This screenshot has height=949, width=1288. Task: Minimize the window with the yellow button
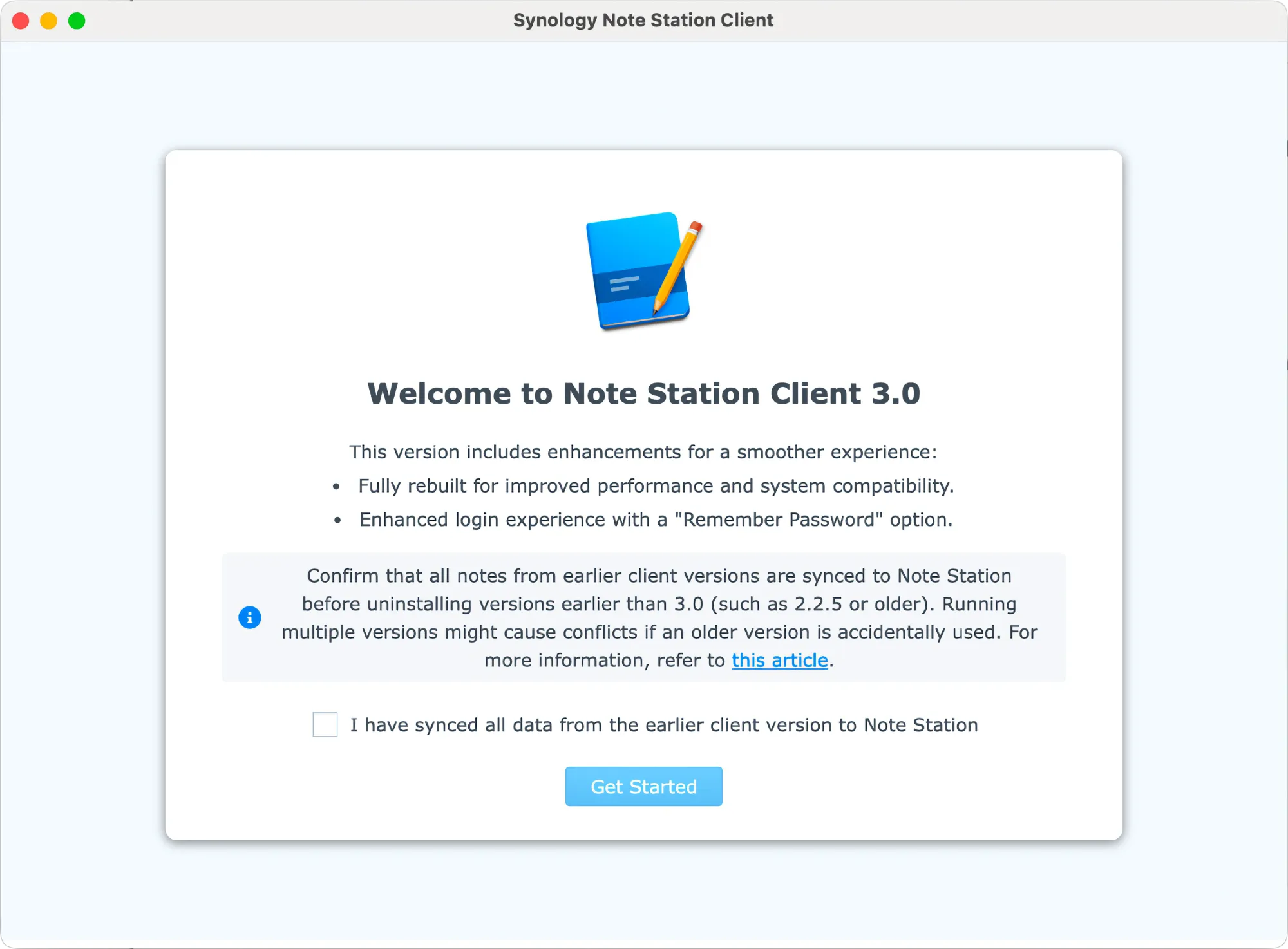pyautogui.click(x=49, y=21)
